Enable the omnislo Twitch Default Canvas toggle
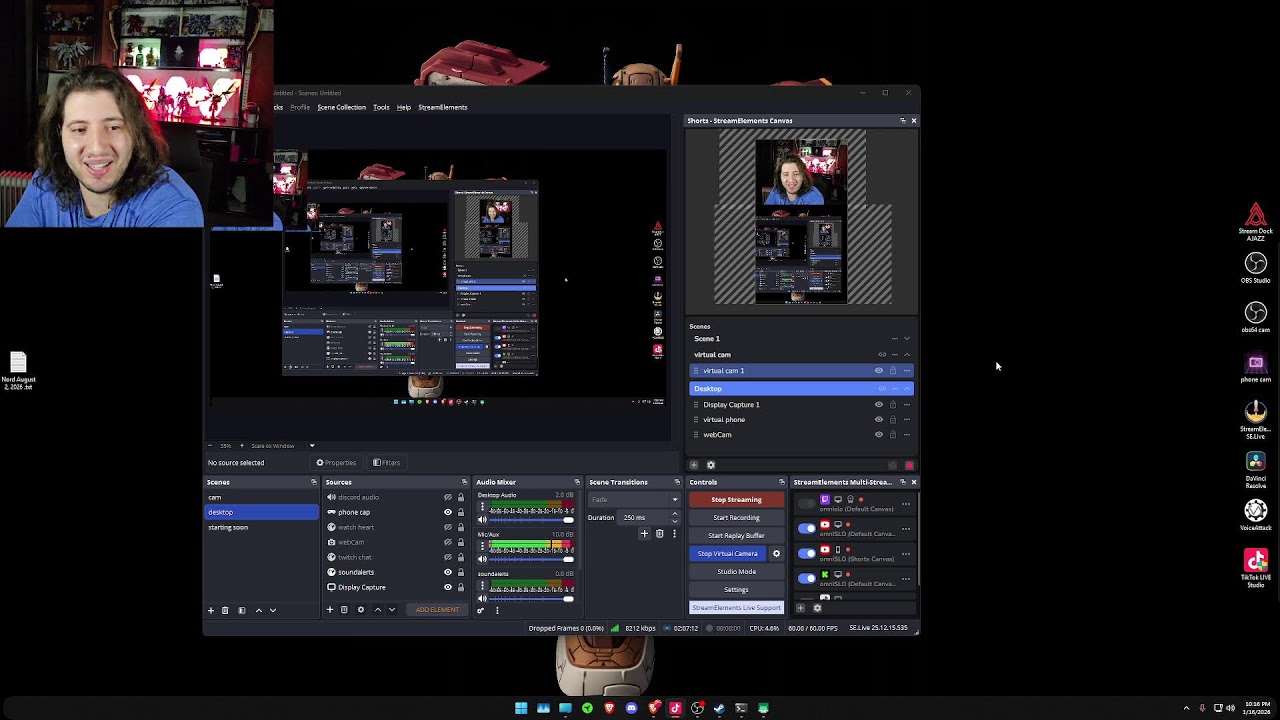This screenshot has height=720, width=1280. 807,503
